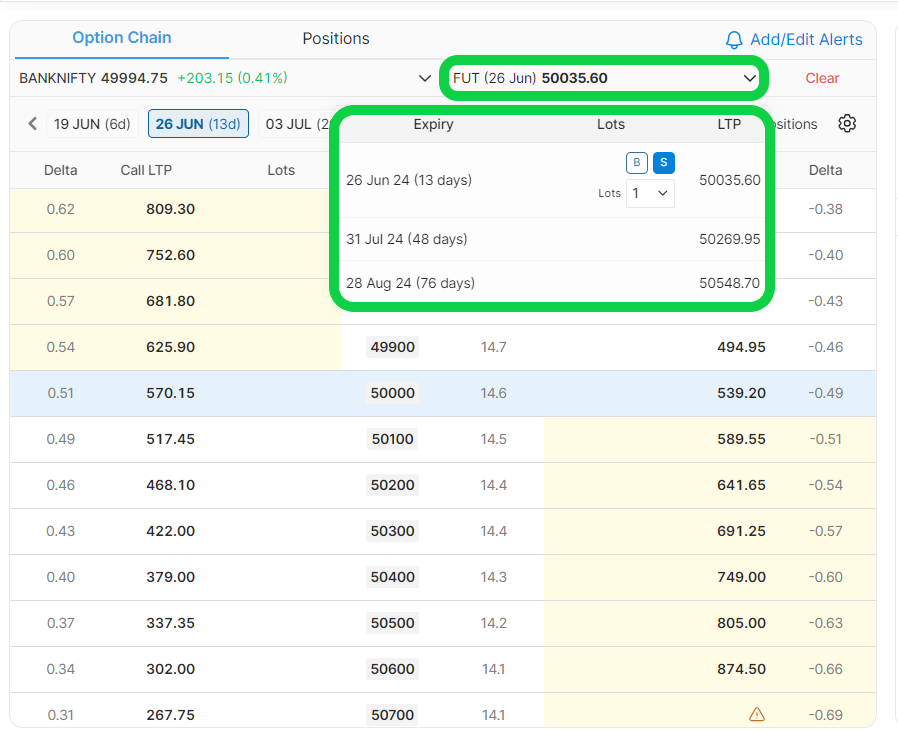Select the 19 JUN (6d) expiry

92,124
